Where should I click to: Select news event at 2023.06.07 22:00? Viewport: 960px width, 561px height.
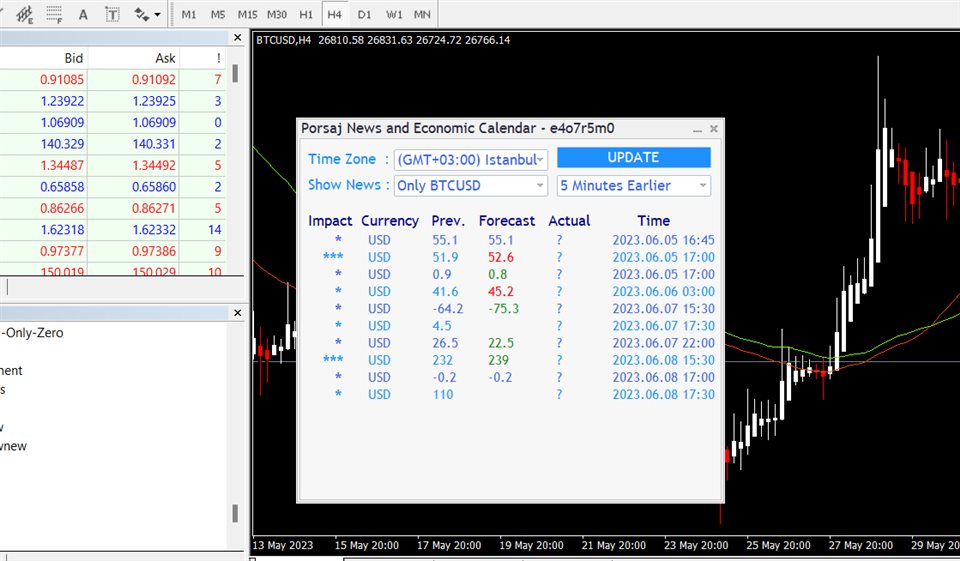coord(511,343)
